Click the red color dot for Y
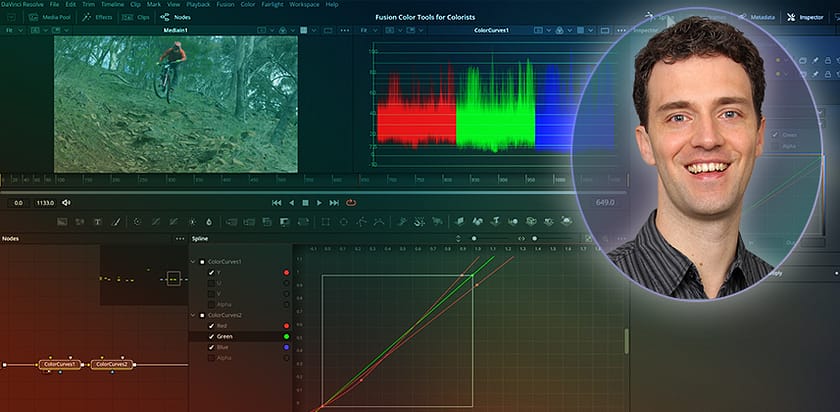Viewport: 840px width, 412px height. (x=286, y=272)
